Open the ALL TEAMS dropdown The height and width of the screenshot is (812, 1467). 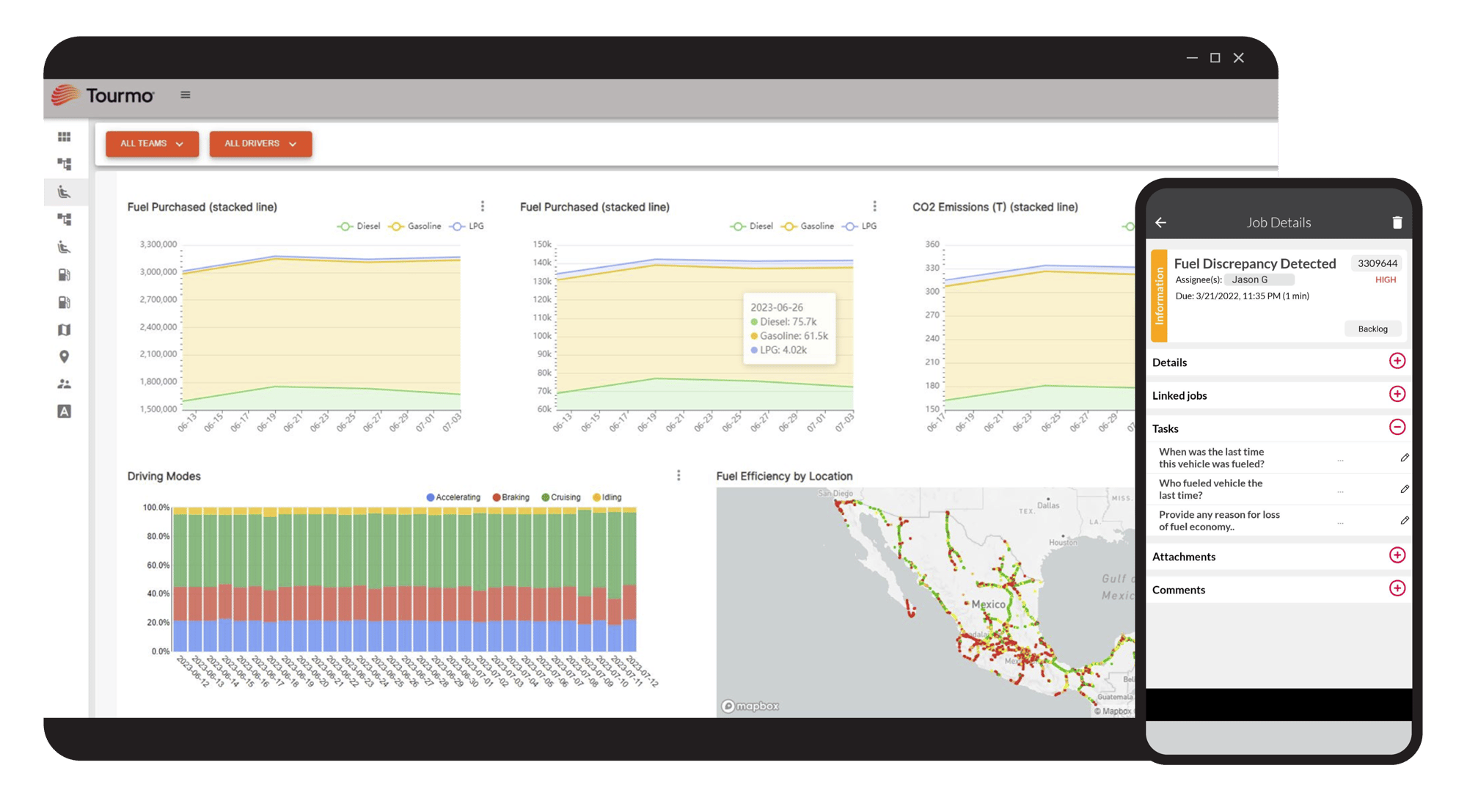pos(152,144)
